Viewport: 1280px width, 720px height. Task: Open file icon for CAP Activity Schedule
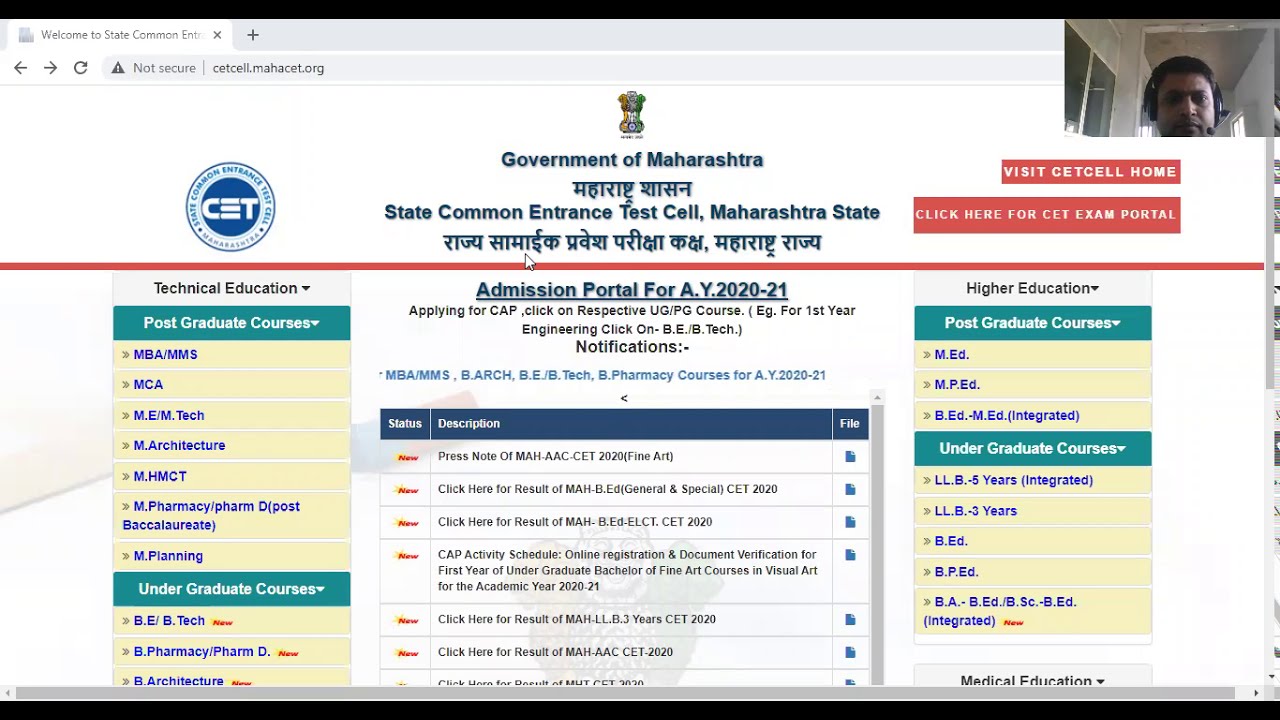pos(850,555)
